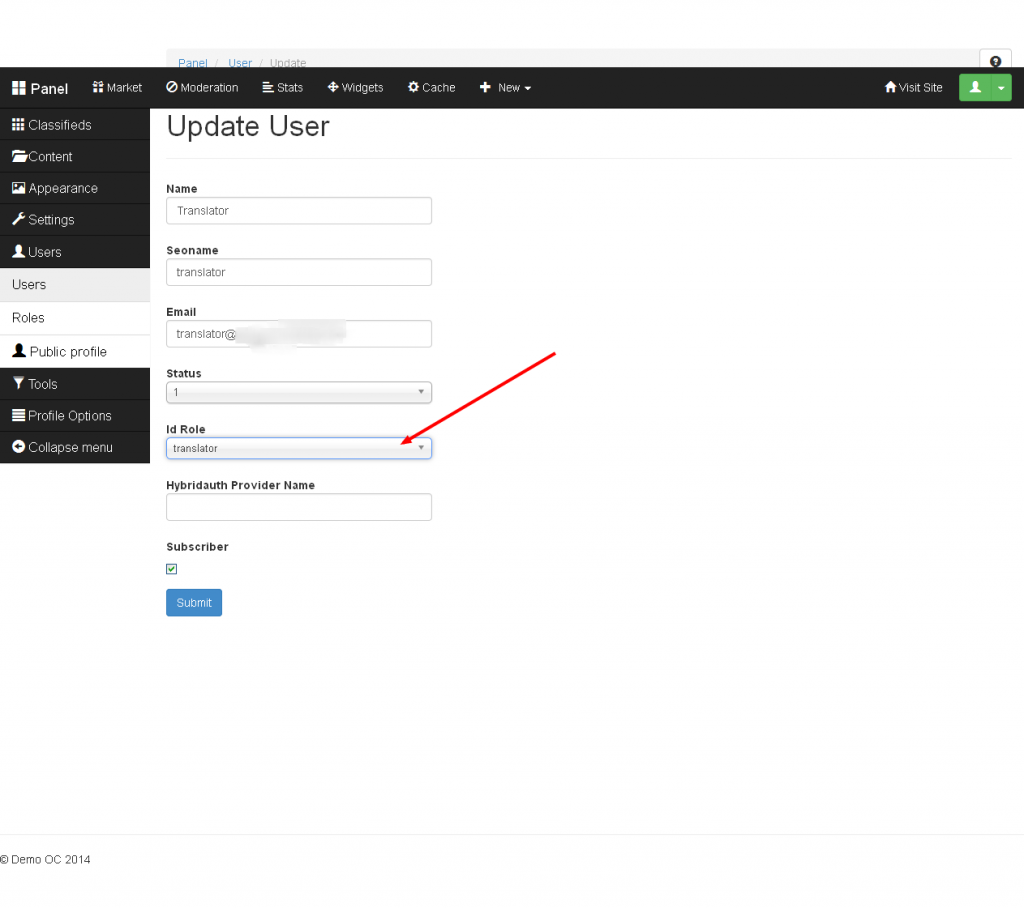Image resolution: width=1024 pixels, height=908 pixels.
Task: Toggle the Subscriber checkbox
Action: (x=172, y=569)
